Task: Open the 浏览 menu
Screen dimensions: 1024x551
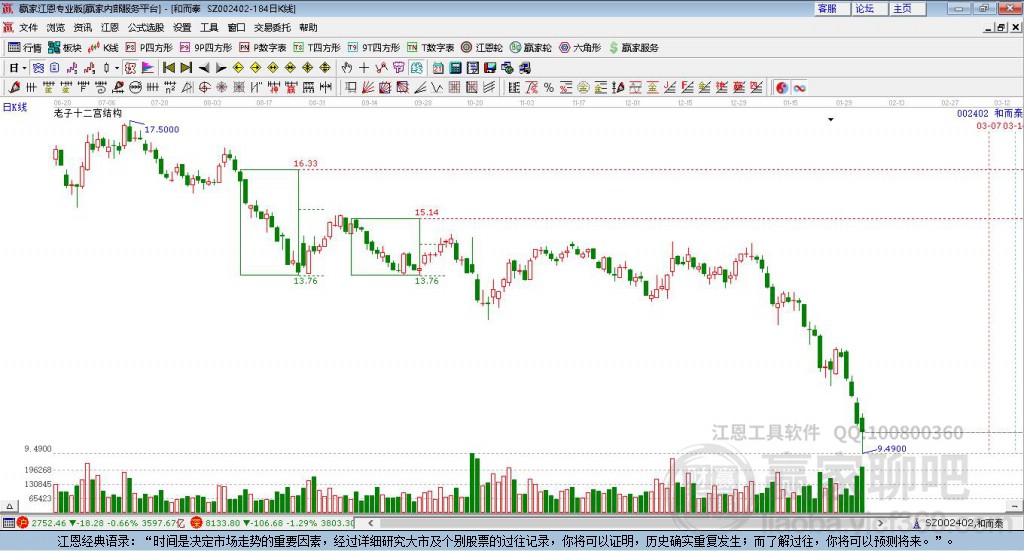Action: 56,27
